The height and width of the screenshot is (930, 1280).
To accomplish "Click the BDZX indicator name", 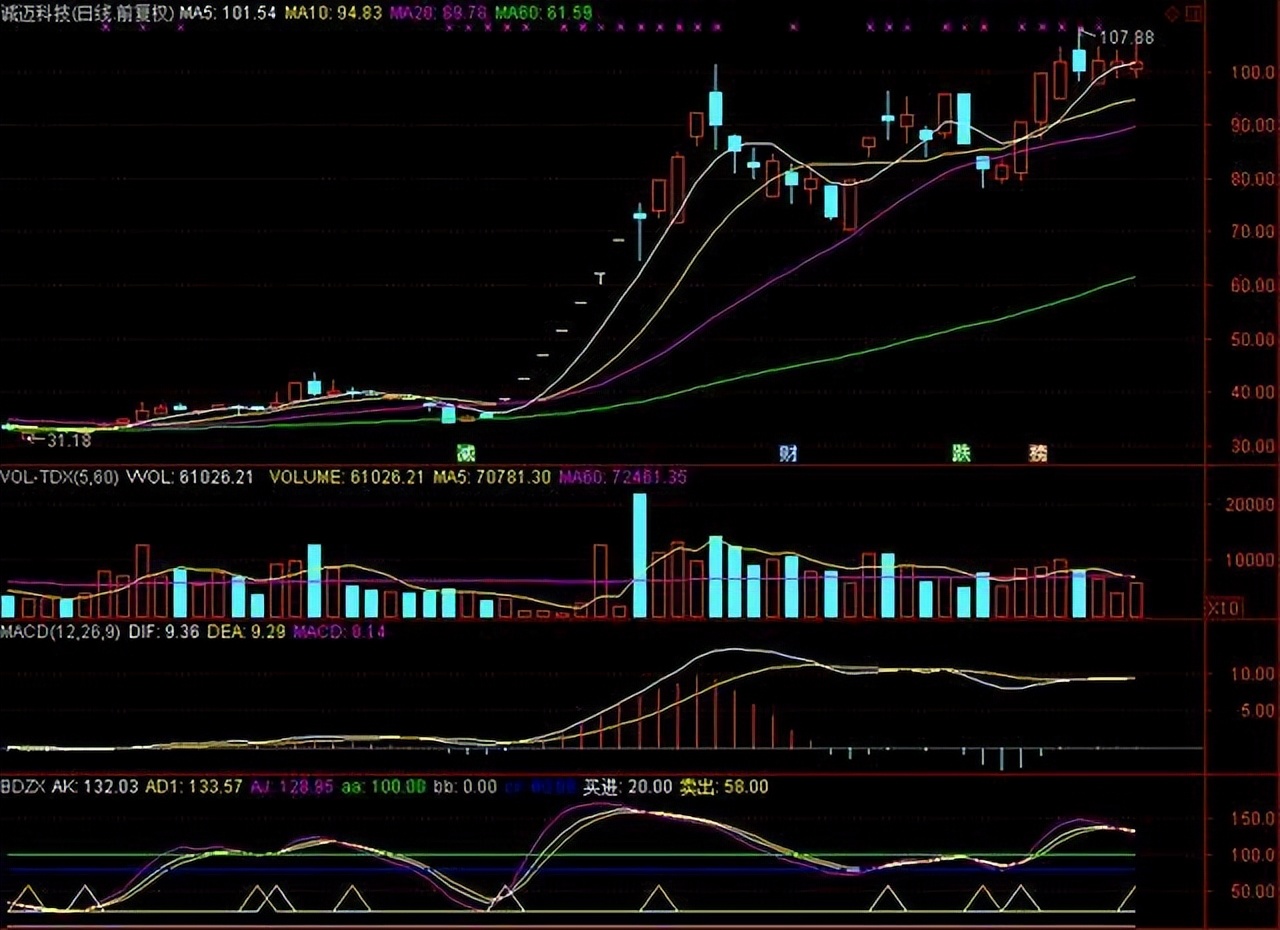I will click(x=23, y=787).
